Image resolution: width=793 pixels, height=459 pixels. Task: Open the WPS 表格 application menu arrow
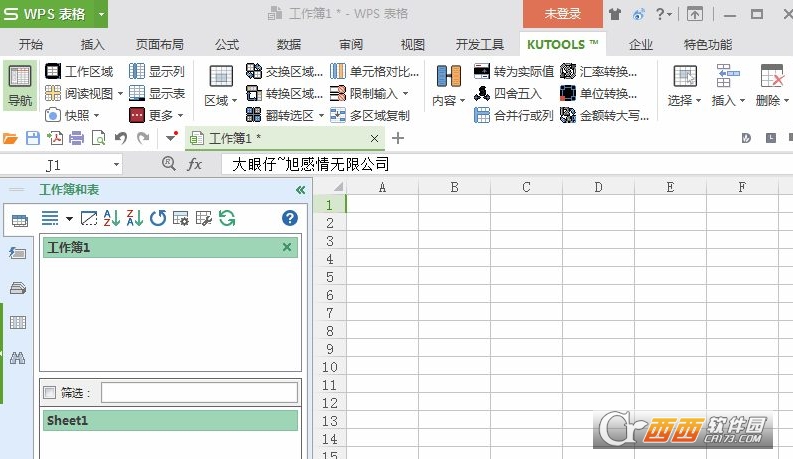(x=101, y=14)
